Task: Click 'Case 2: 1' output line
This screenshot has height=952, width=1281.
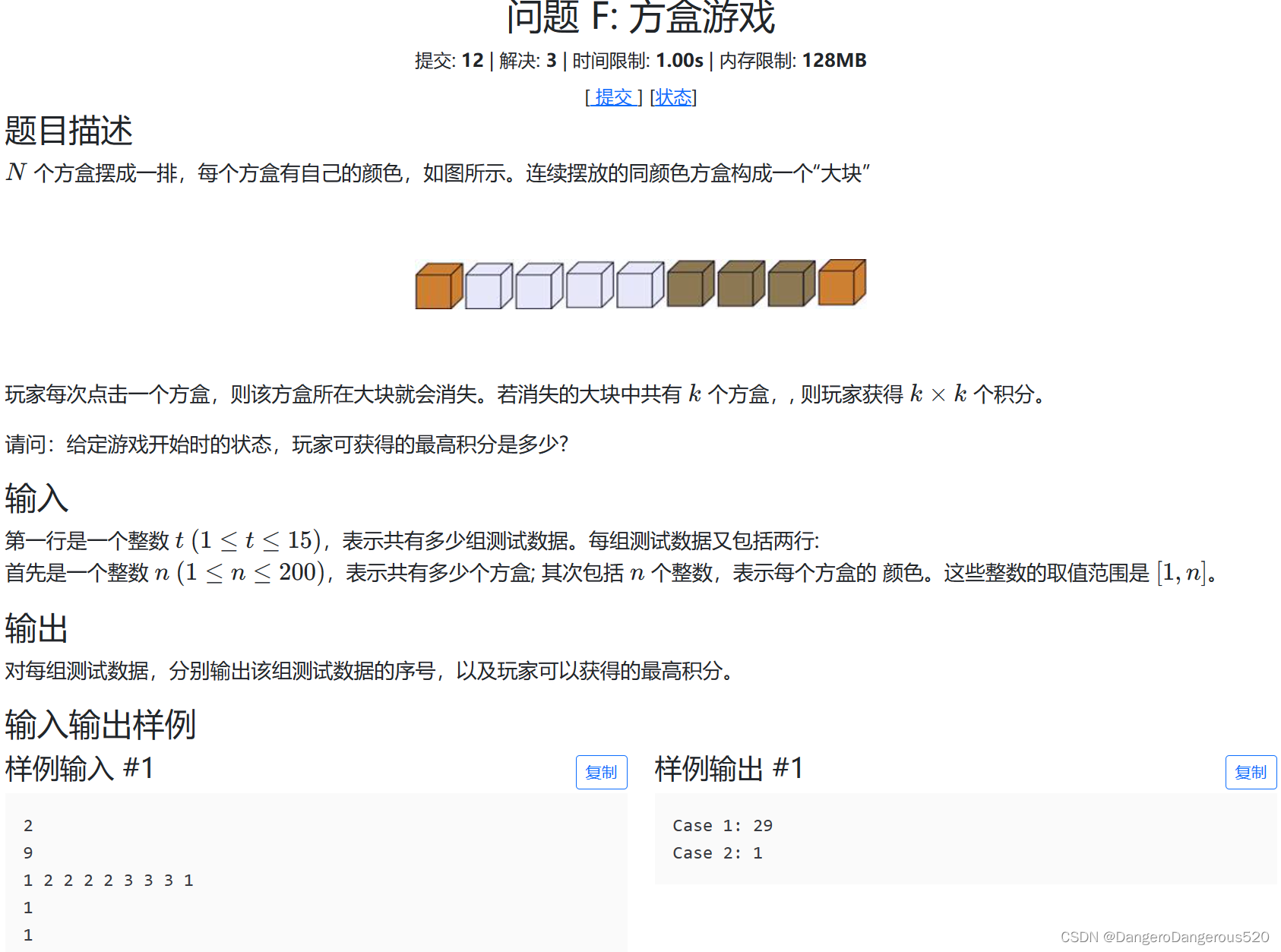Action: coord(717,852)
